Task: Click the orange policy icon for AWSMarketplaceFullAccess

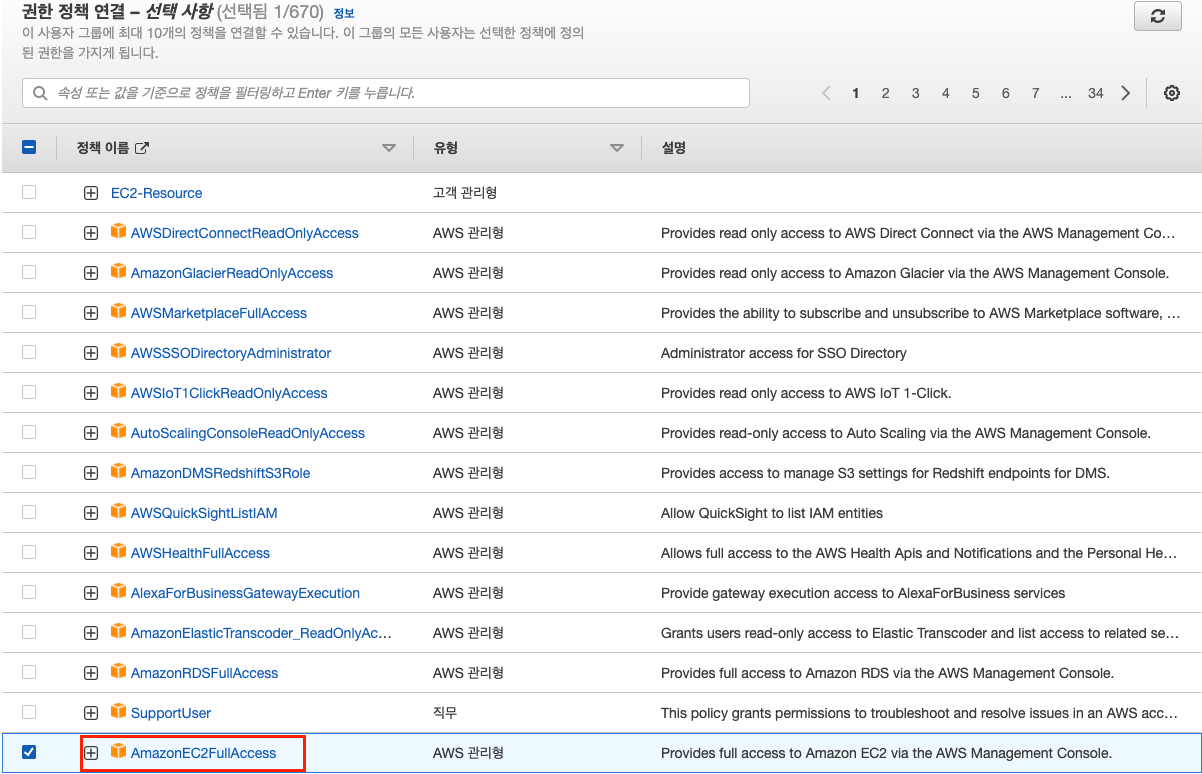Action: (118, 312)
